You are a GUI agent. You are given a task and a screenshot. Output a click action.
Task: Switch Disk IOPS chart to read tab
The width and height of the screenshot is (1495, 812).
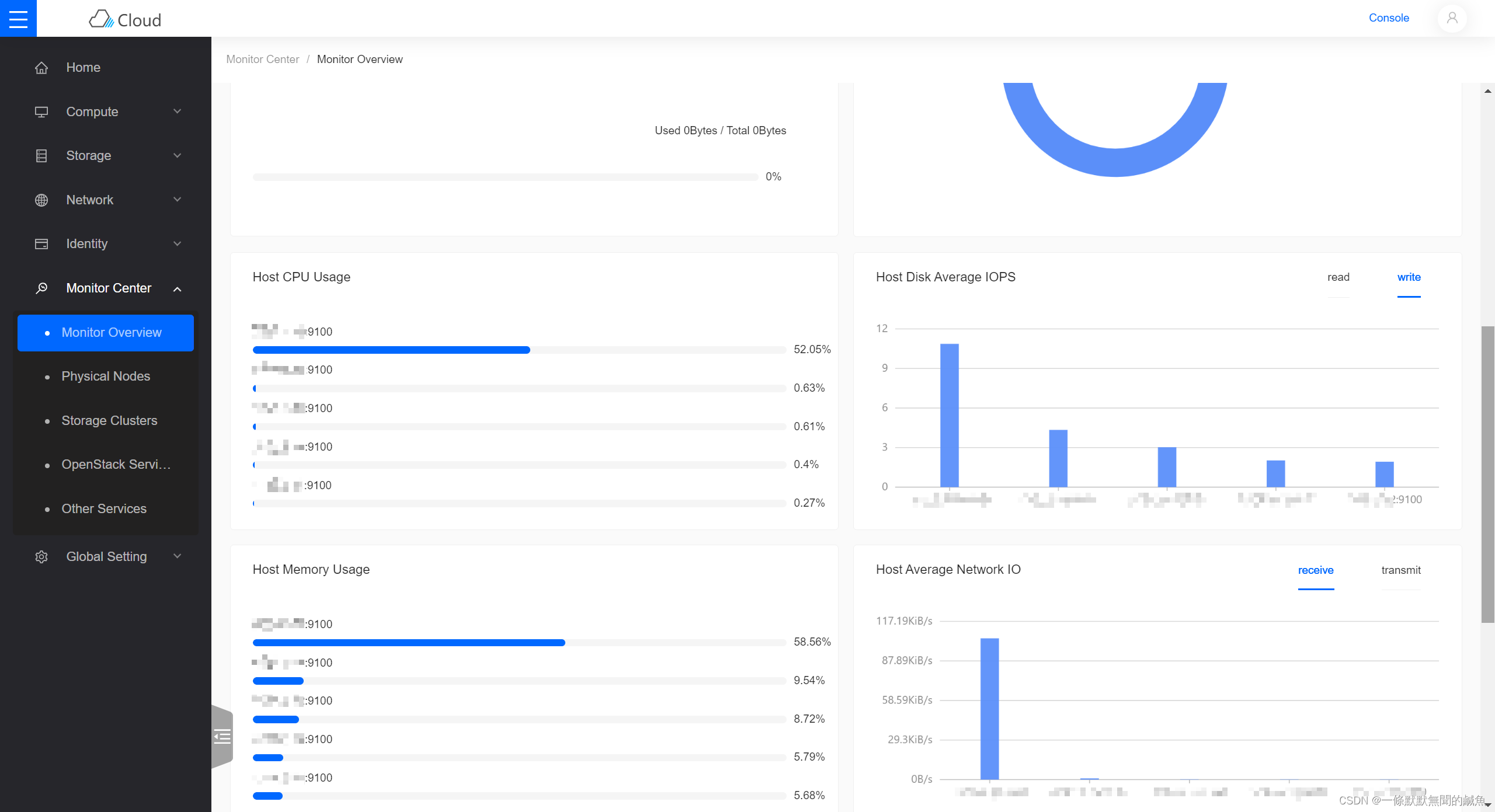1338,277
